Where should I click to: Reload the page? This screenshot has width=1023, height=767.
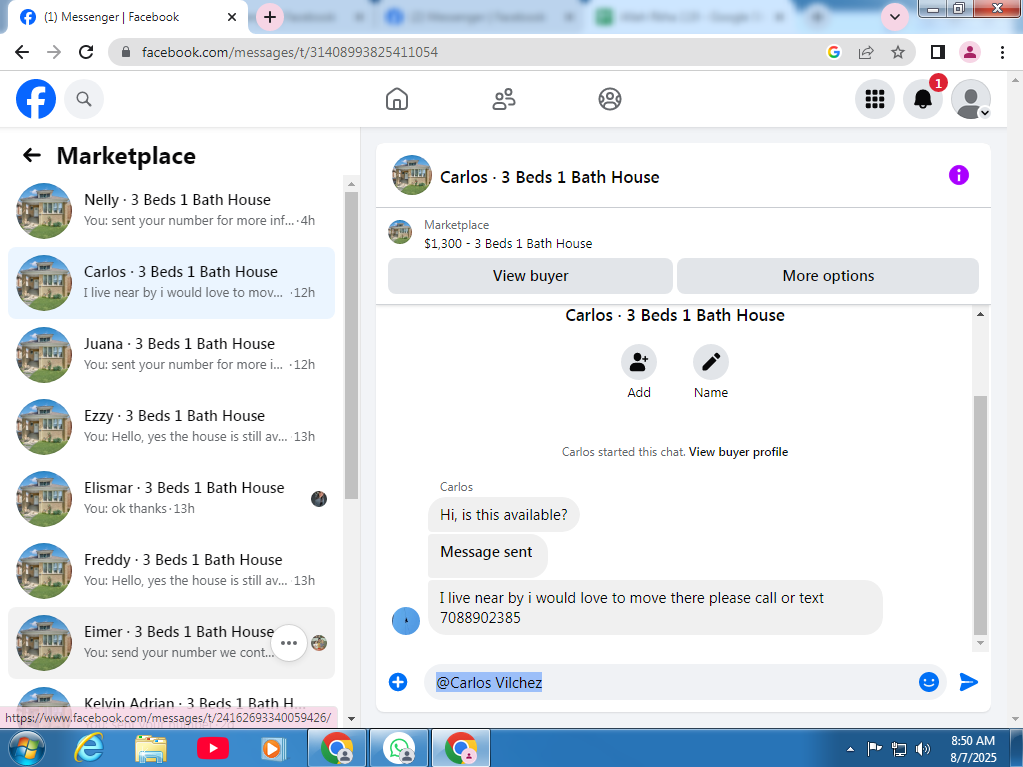(x=86, y=52)
